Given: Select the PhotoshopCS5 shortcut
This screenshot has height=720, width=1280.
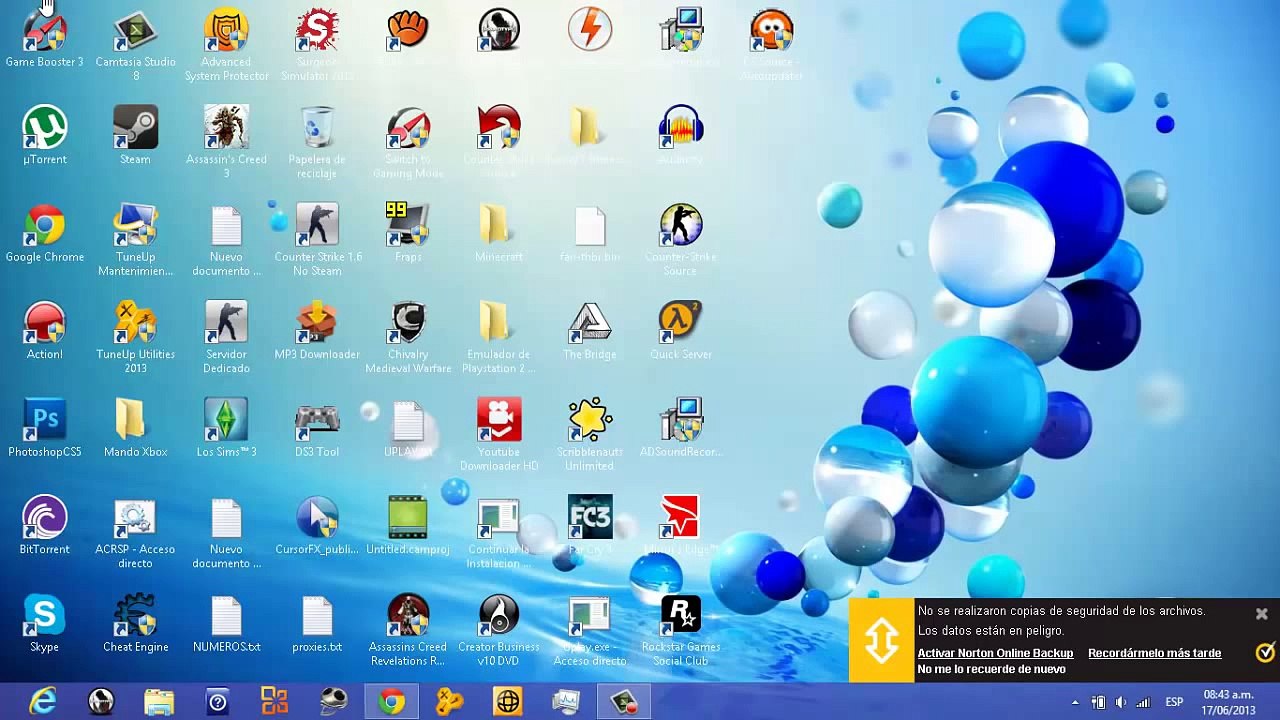Looking at the screenshot, I should (45, 428).
